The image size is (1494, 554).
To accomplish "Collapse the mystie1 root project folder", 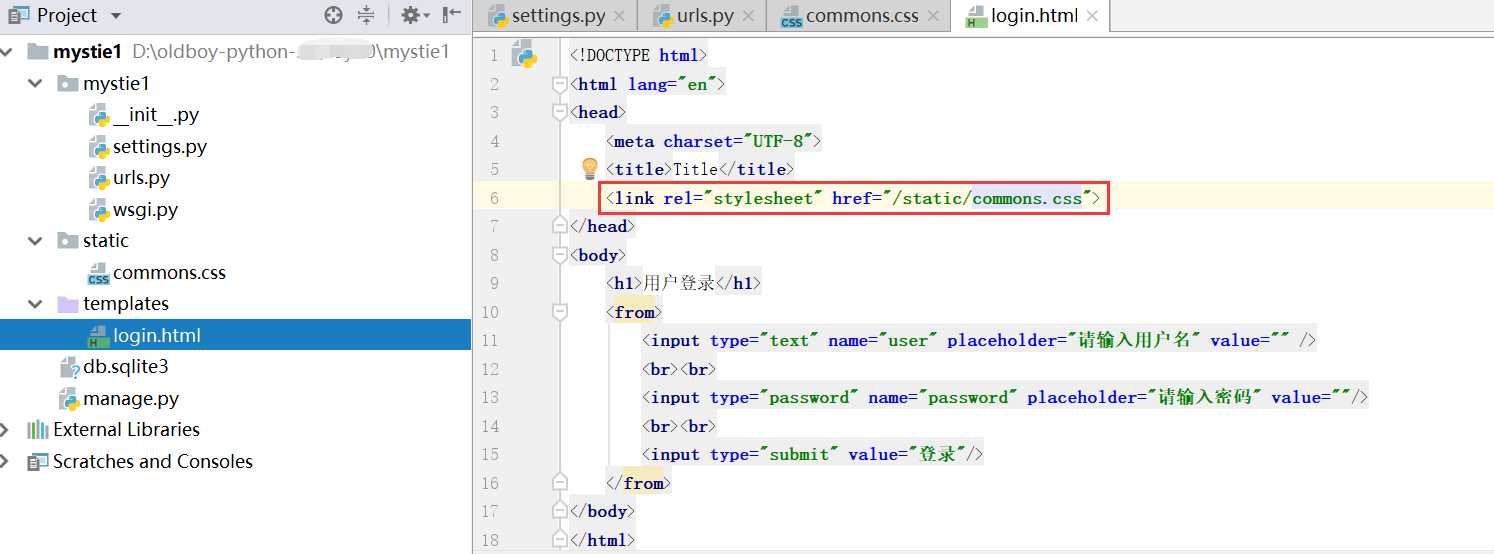I will [7, 52].
